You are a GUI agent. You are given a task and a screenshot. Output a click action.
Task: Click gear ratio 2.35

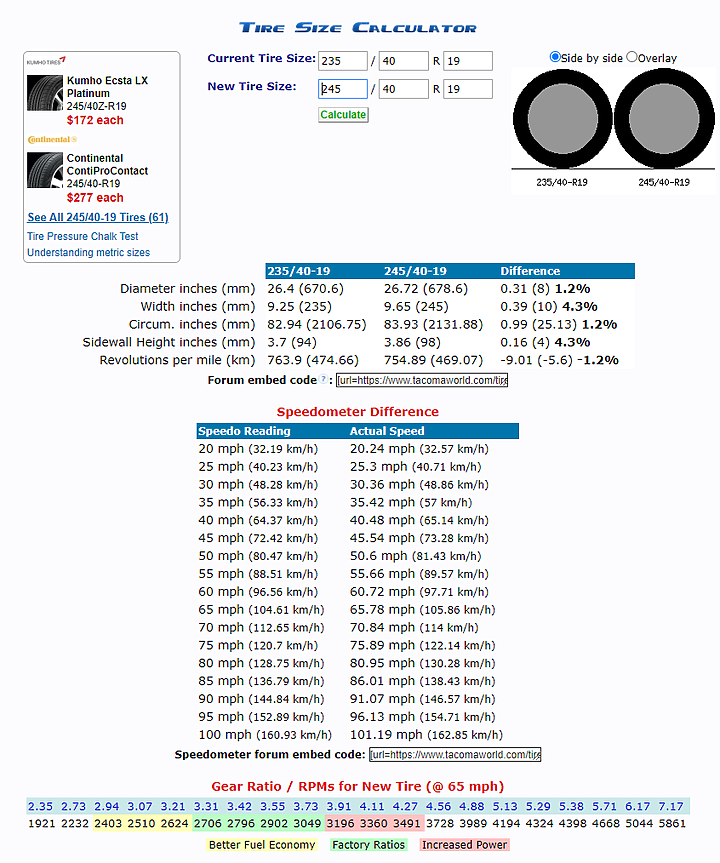[x=40, y=806]
